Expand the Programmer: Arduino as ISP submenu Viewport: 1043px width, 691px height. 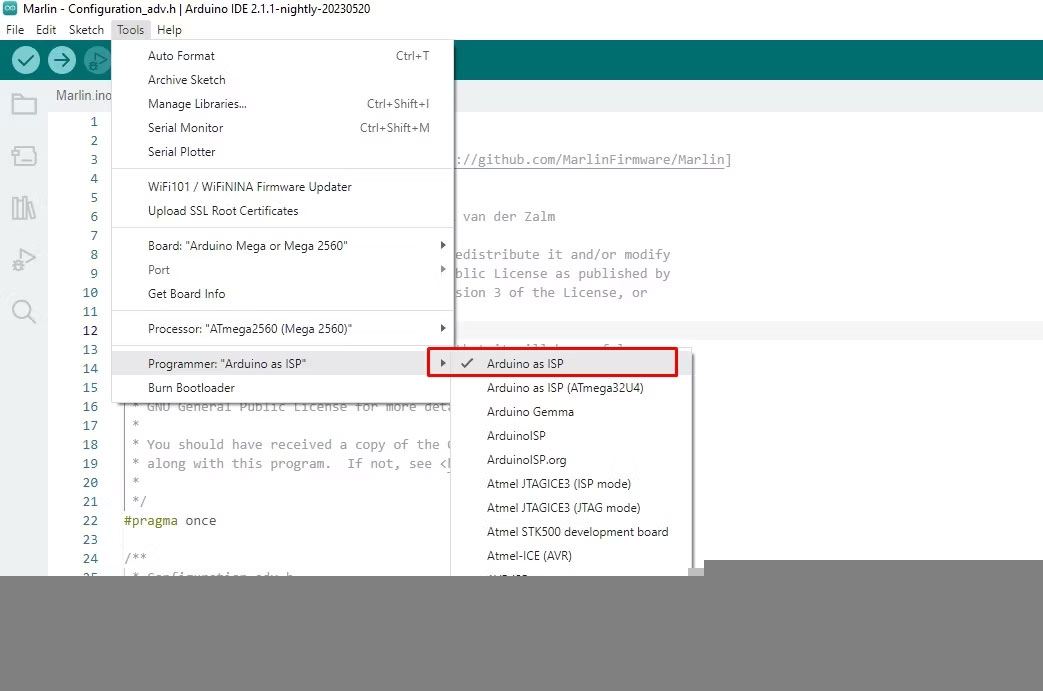283,364
